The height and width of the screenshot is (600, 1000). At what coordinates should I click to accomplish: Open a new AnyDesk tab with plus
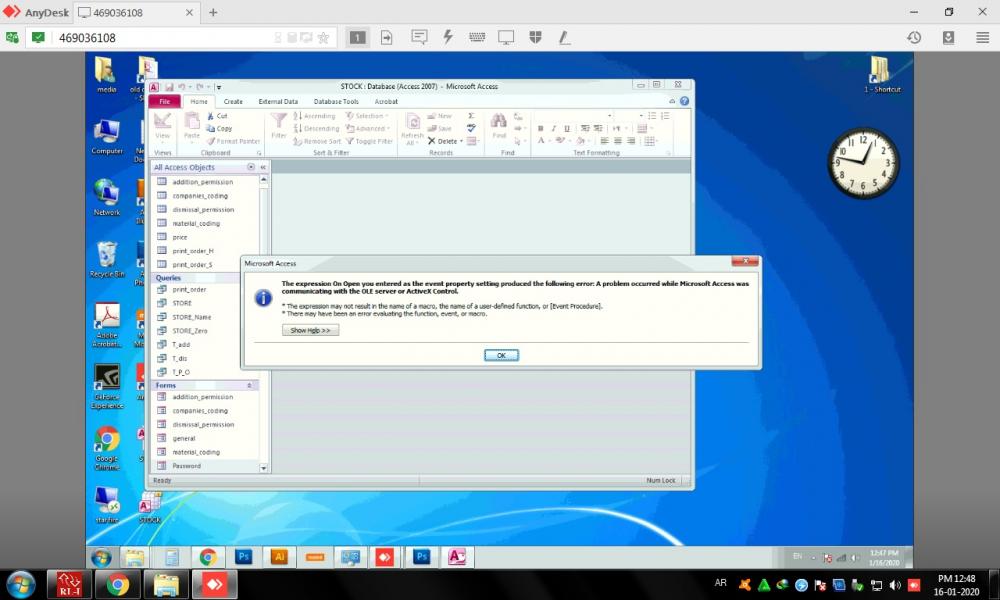pos(213,12)
